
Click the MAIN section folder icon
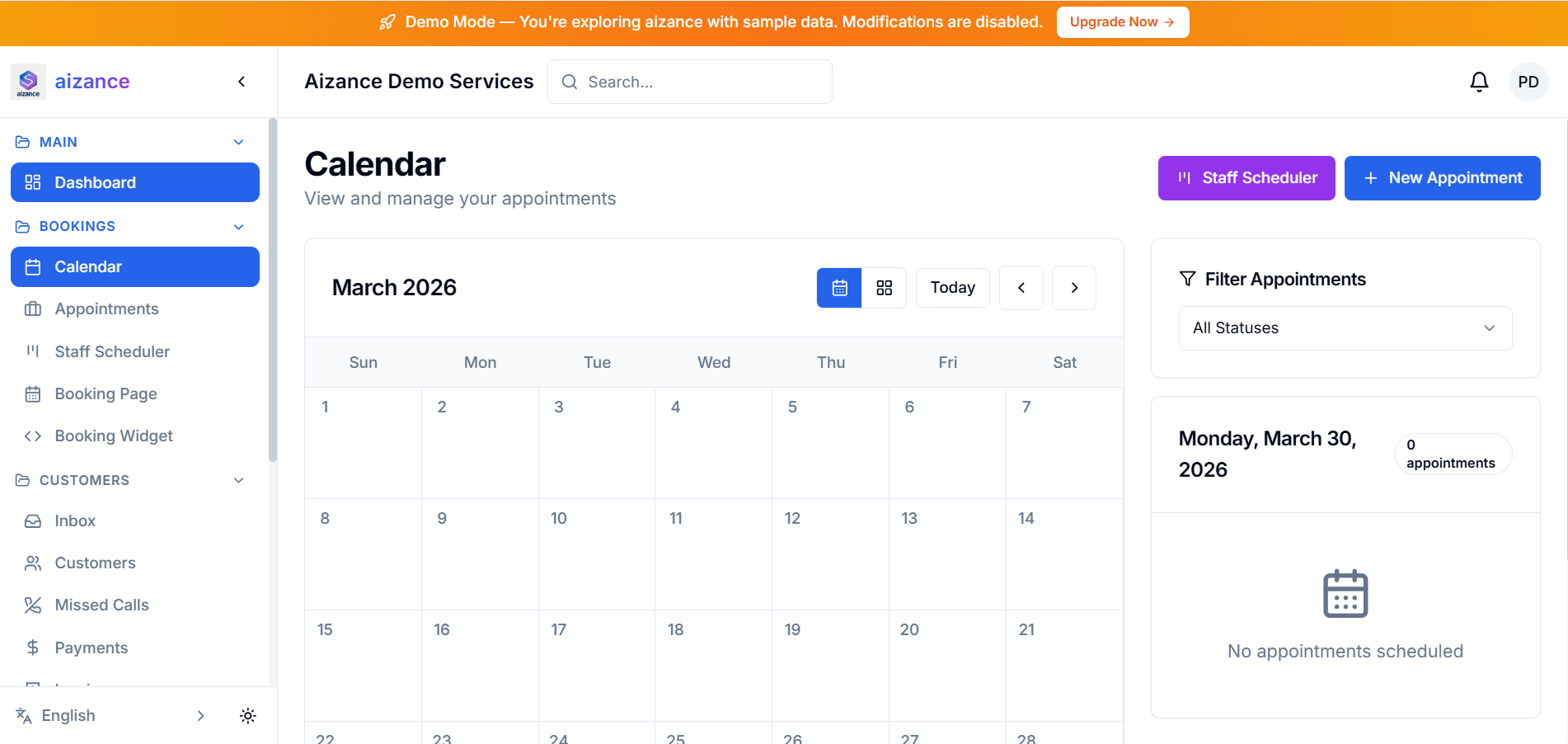point(23,142)
